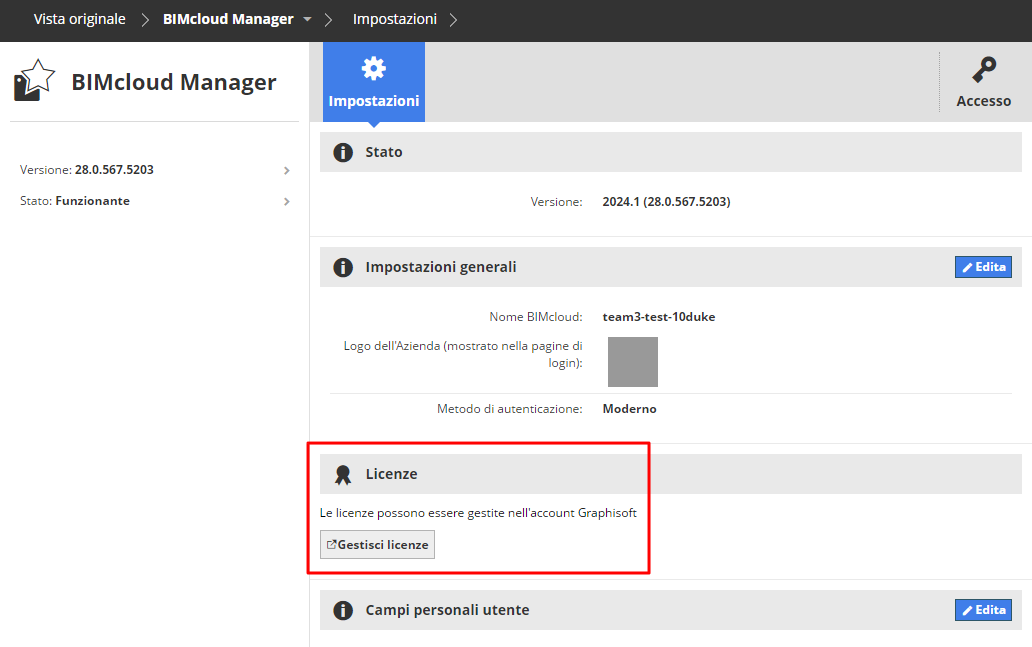Click the Campi personali utente info icon

(343, 610)
